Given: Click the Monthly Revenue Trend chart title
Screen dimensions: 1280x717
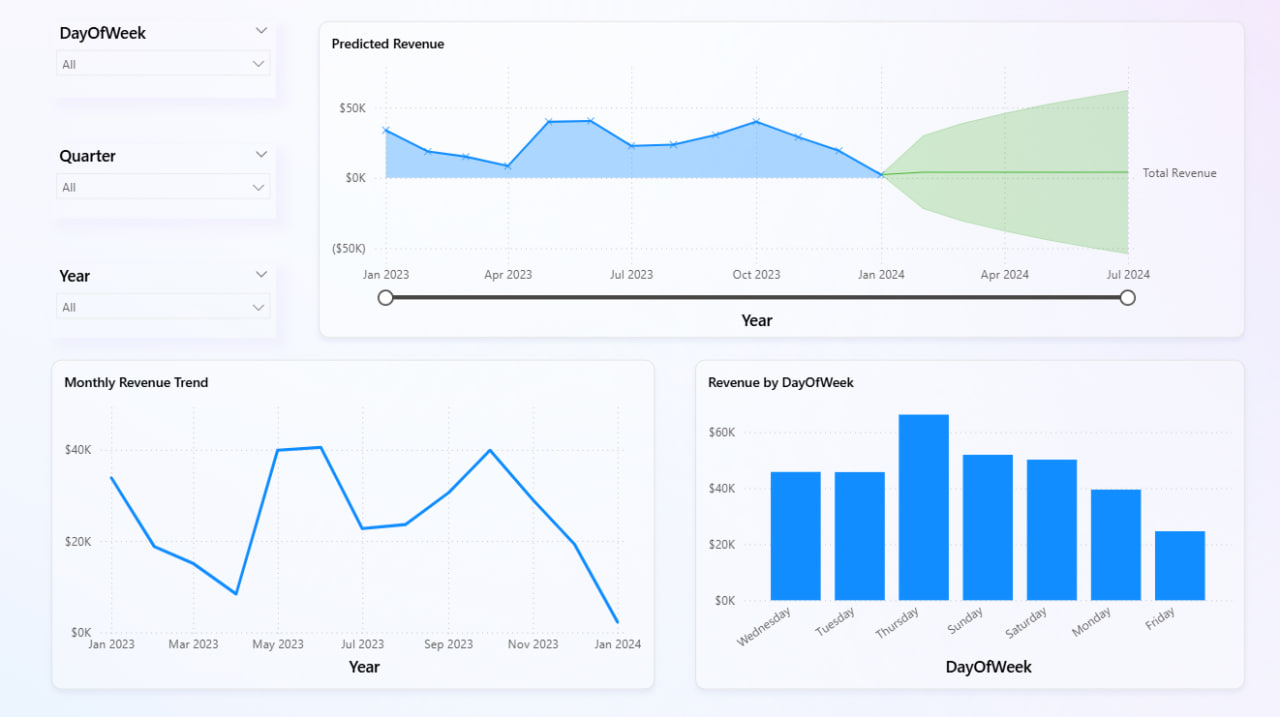Looking at the screenshot, I should [136, 382].
